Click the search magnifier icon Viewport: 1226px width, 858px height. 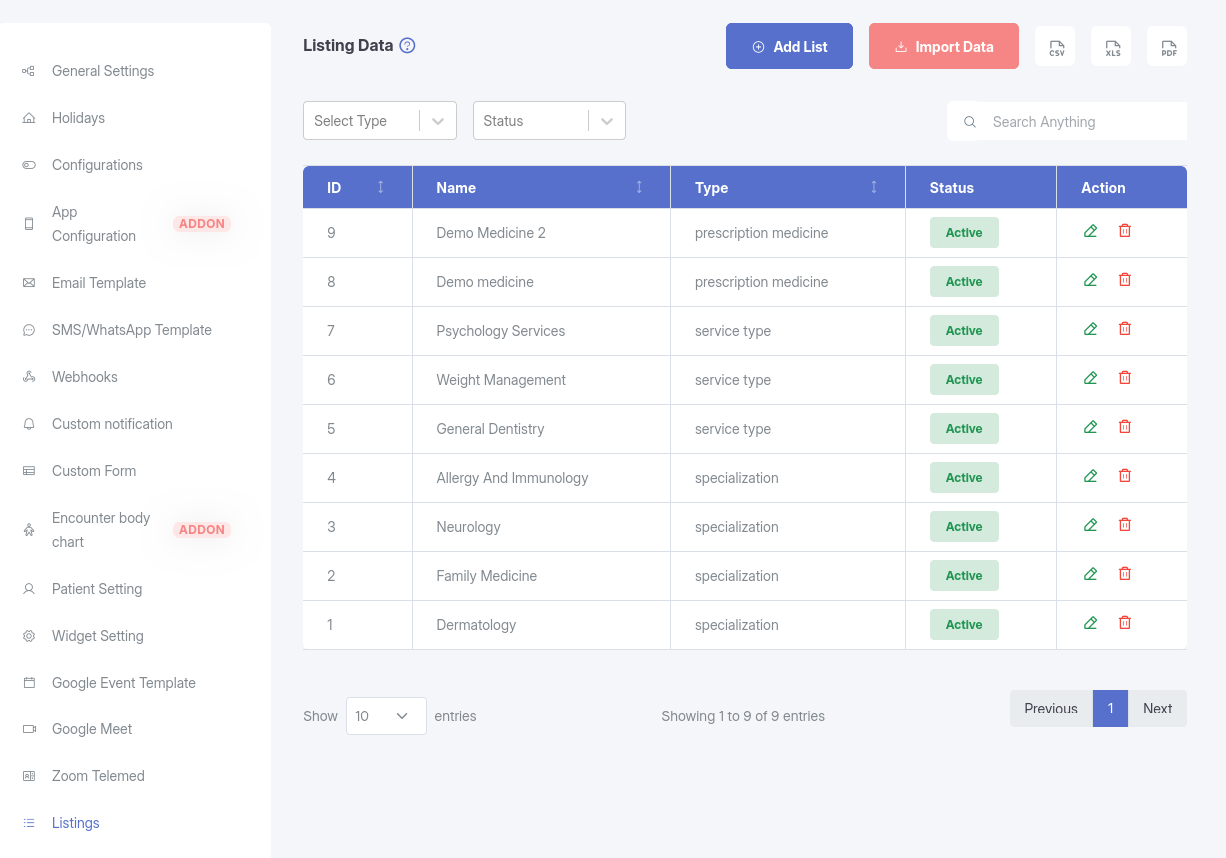pyautogui.click(x=969, y=122)
